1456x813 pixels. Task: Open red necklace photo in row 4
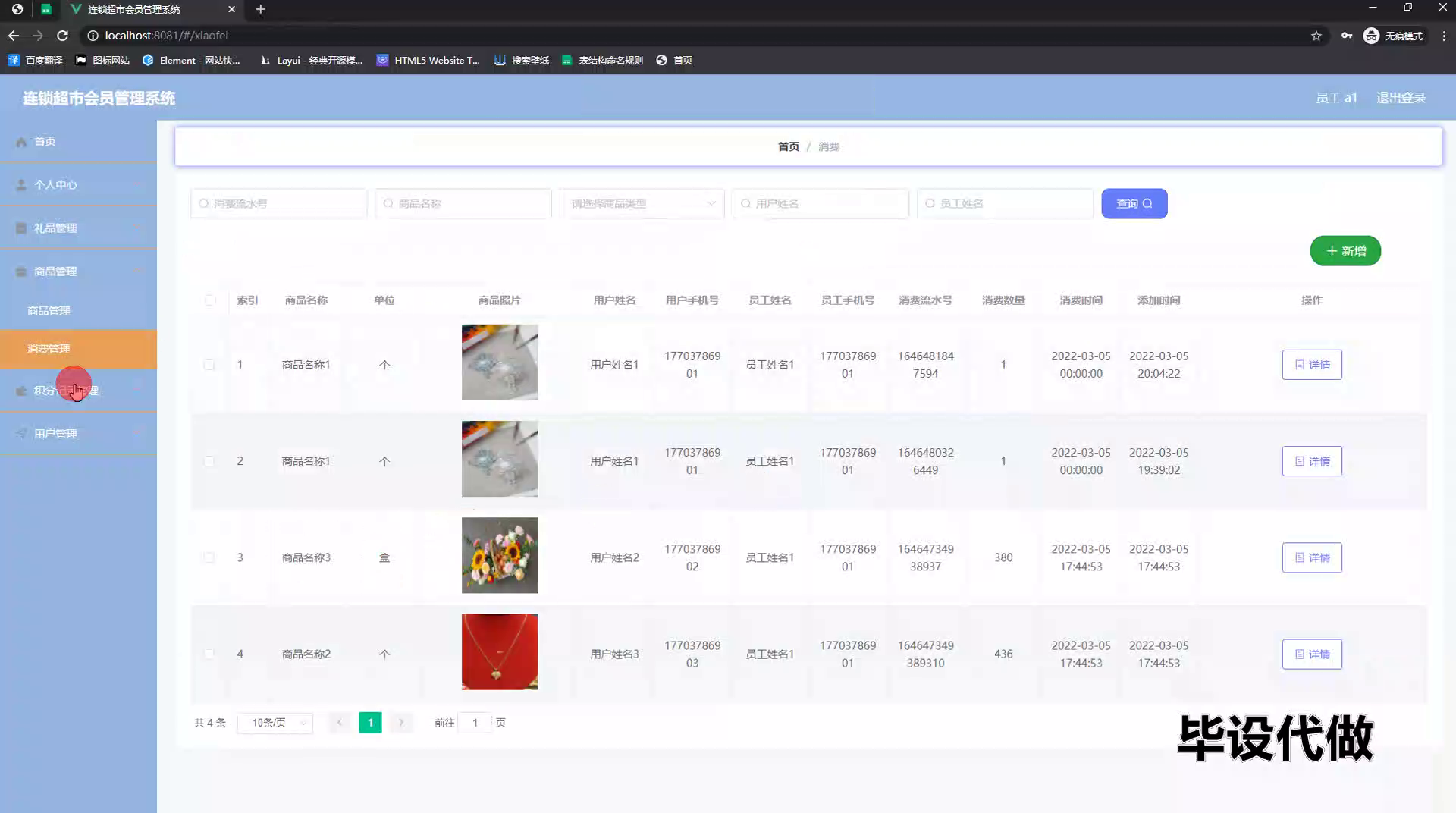point(500,651)
